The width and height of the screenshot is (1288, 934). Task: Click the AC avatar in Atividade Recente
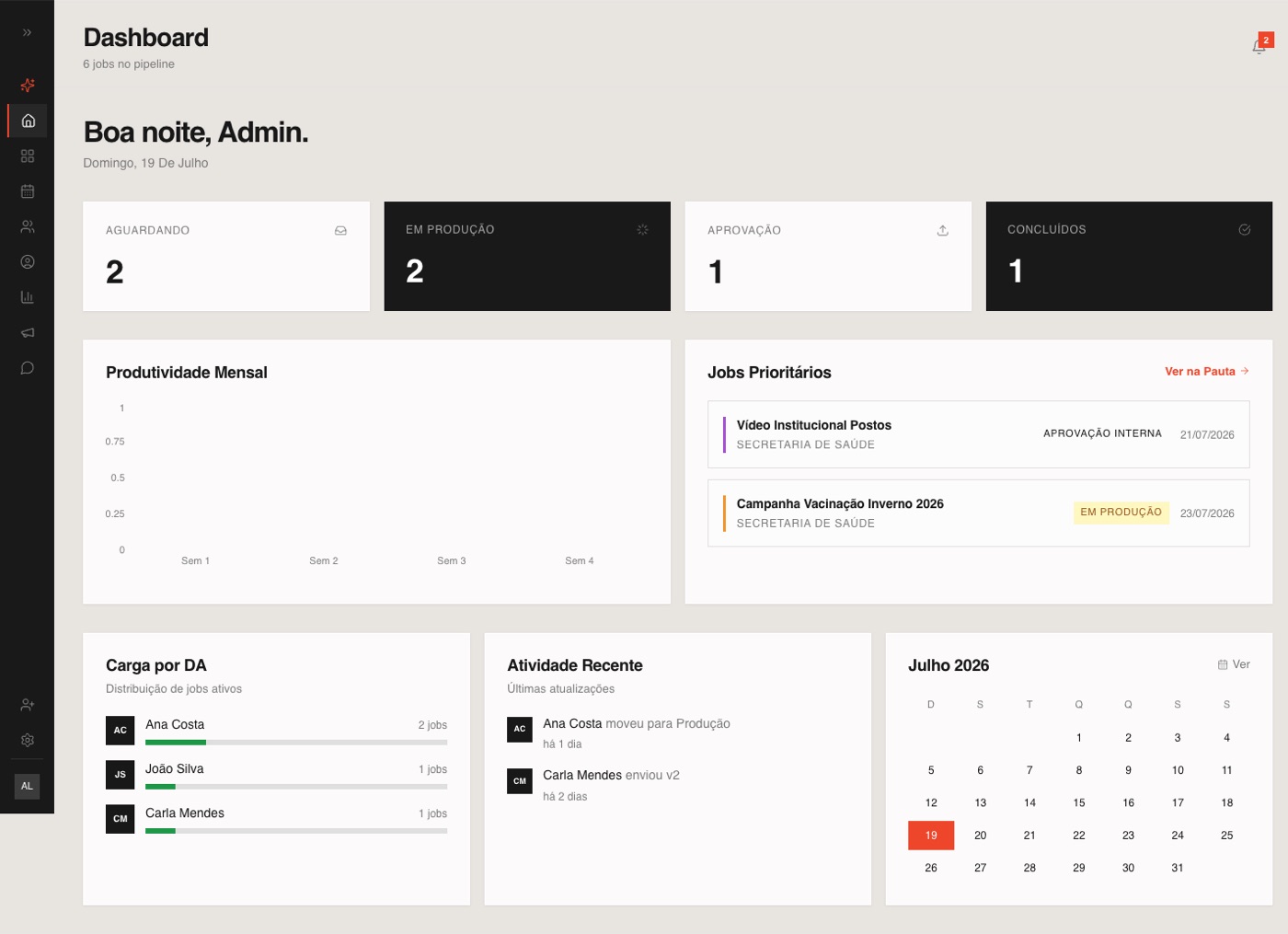click(520, 729)
